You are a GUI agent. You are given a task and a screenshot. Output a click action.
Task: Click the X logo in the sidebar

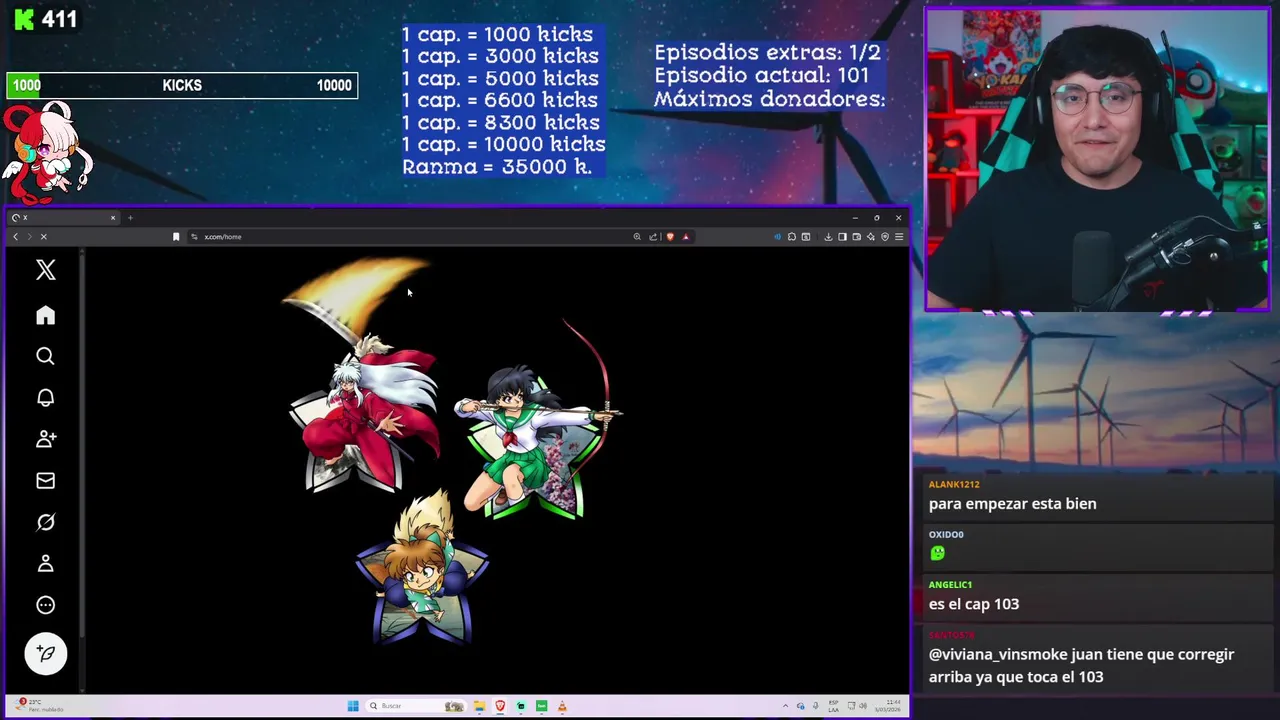click(x=45, y=270)
